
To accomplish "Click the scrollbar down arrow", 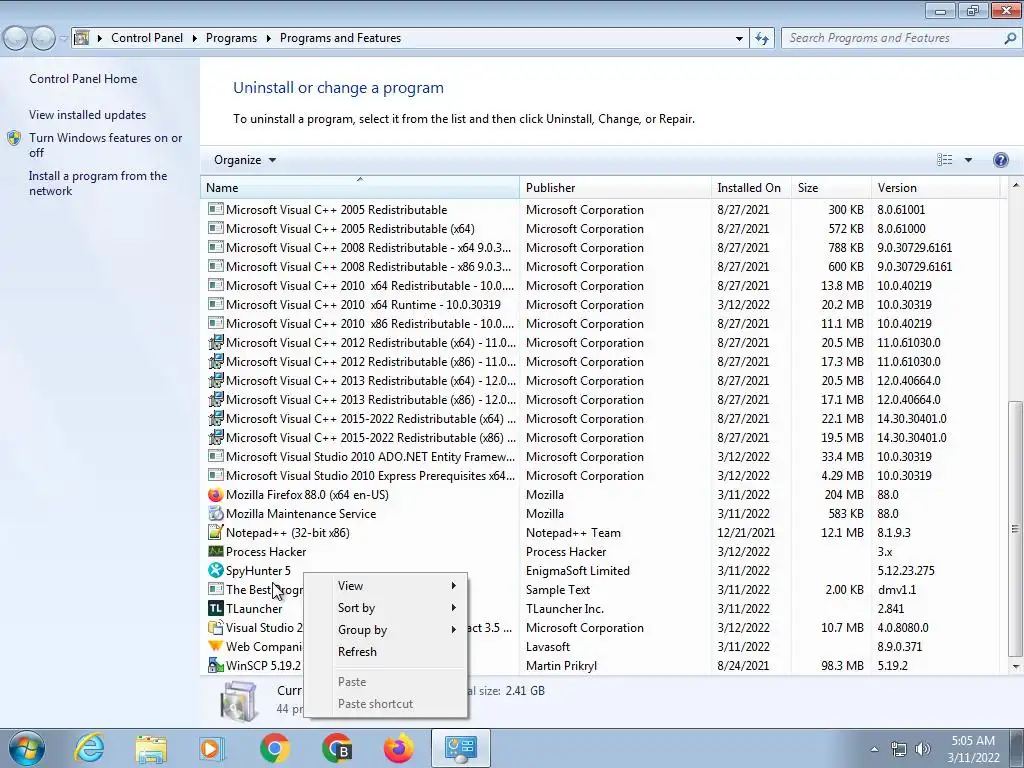I will point(1016,666).
